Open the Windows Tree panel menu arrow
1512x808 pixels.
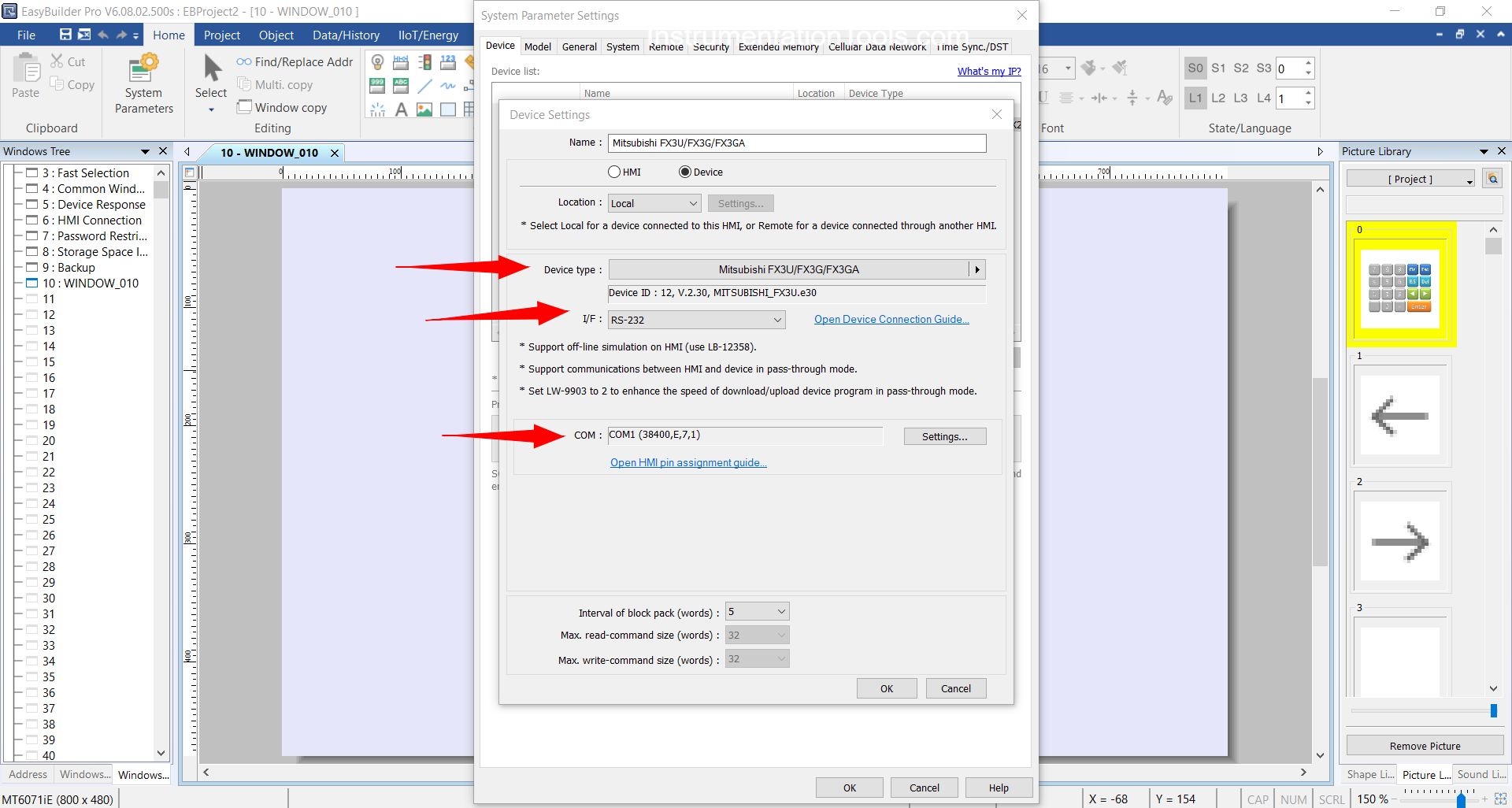click(x=145, y=151)
